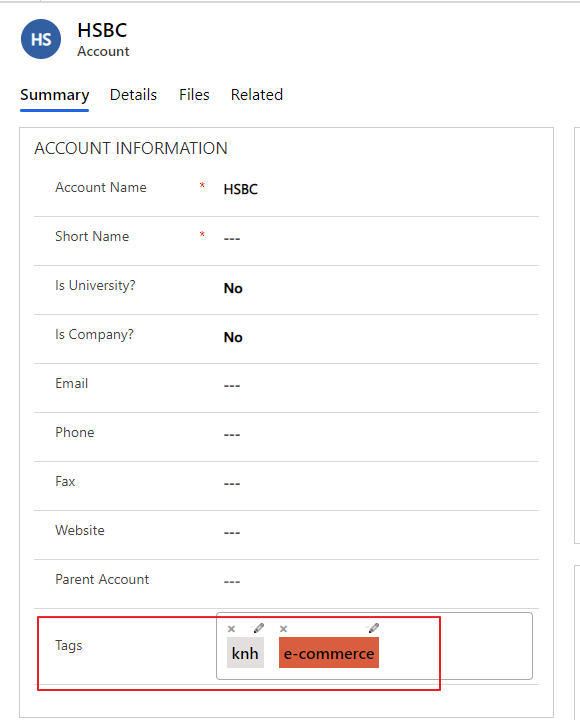The image size is (580, 720).
Task: Click the empty Email field
Action: coord(380,386)
